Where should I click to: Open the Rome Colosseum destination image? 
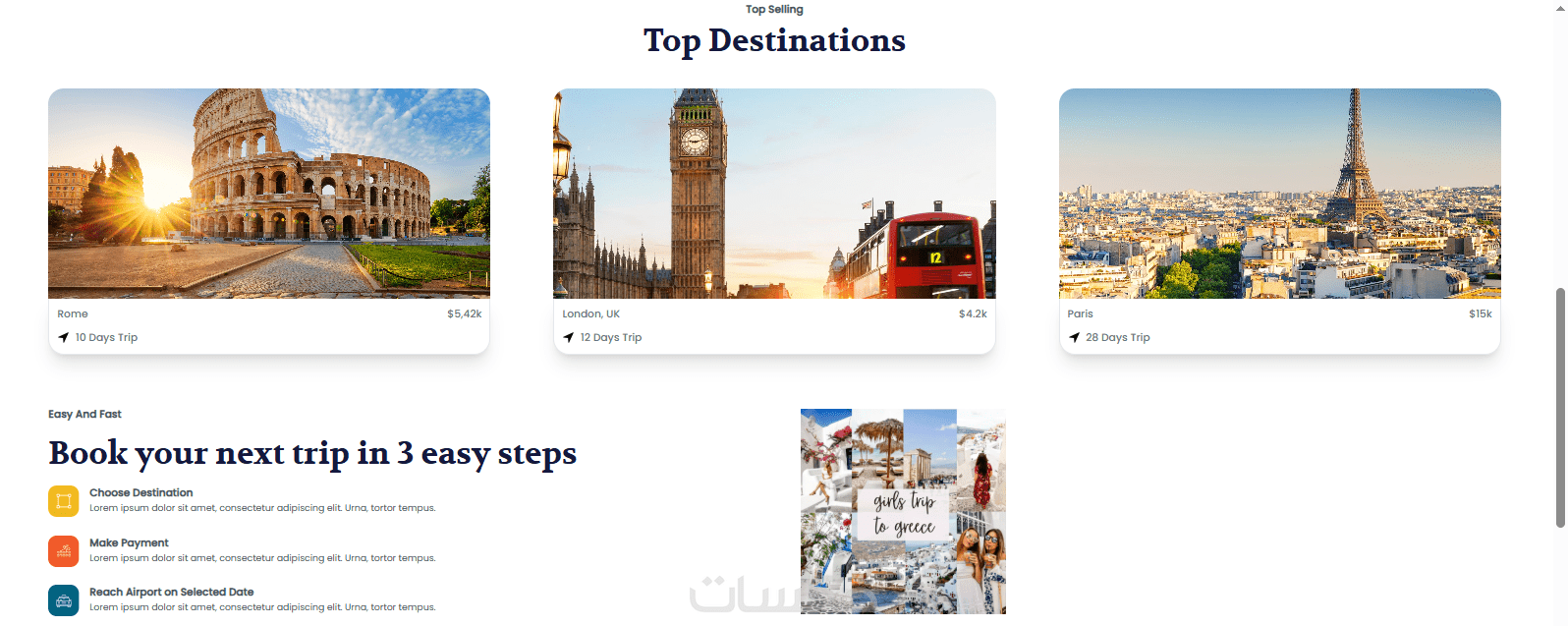pos(269,194)
